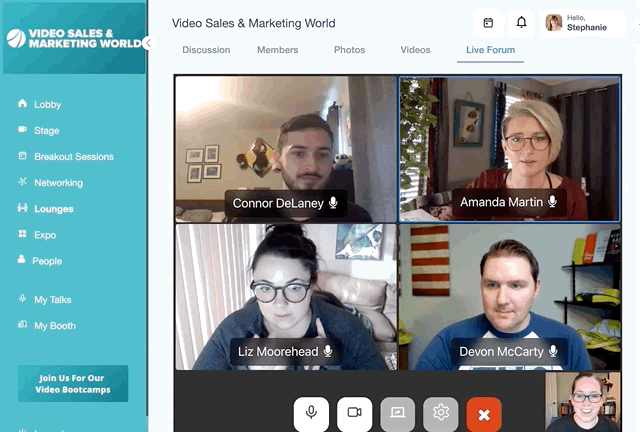Open the Expo section
This screenshot has width=640, height=432.
[45, 235]
